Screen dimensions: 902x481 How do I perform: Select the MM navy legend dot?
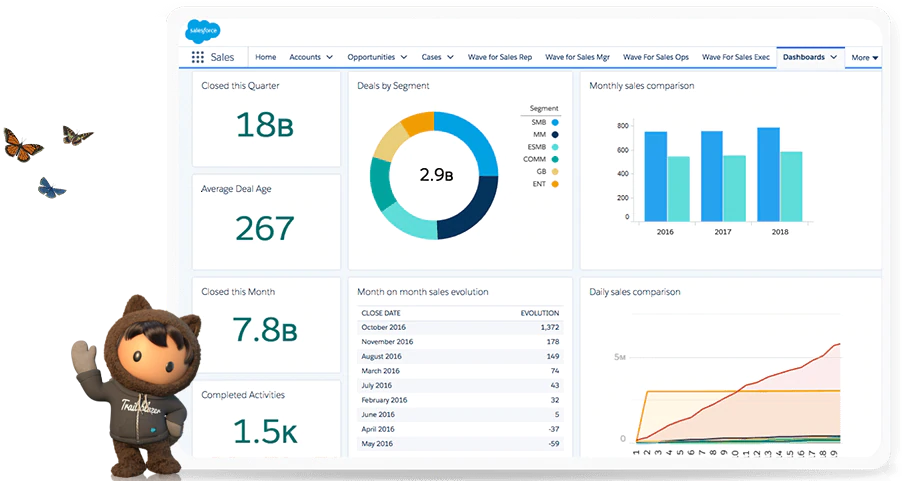click(555, 135)
